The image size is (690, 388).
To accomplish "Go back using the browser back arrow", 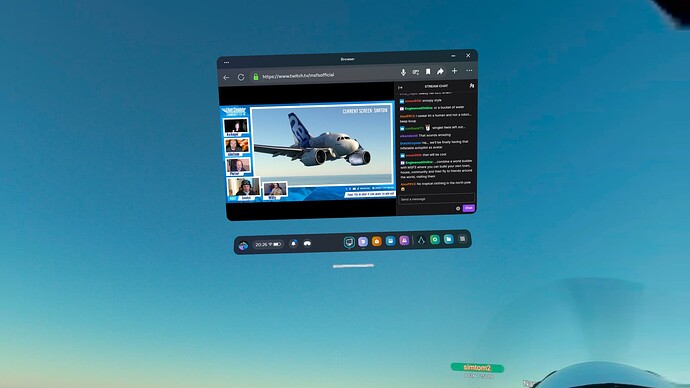I will 226,77.
